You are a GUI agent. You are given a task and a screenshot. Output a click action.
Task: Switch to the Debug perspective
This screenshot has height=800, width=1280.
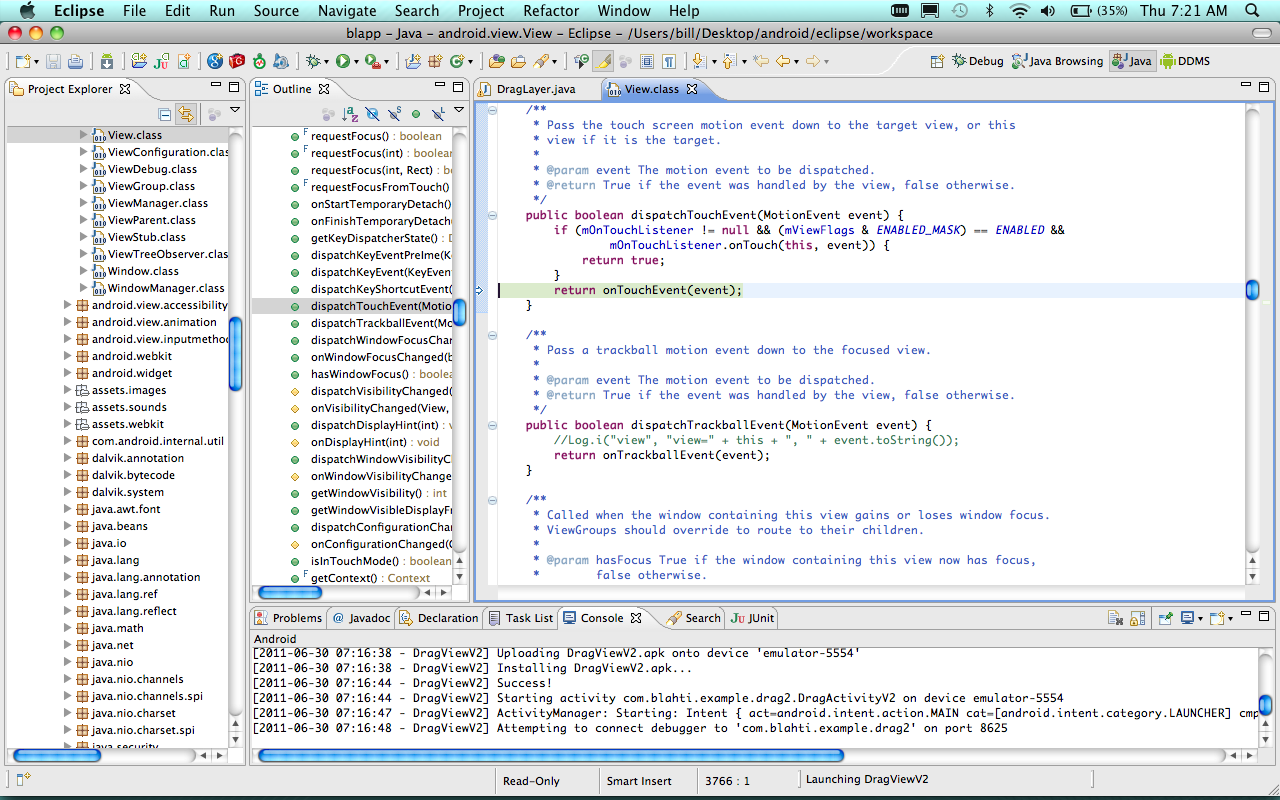coord(977,61)
